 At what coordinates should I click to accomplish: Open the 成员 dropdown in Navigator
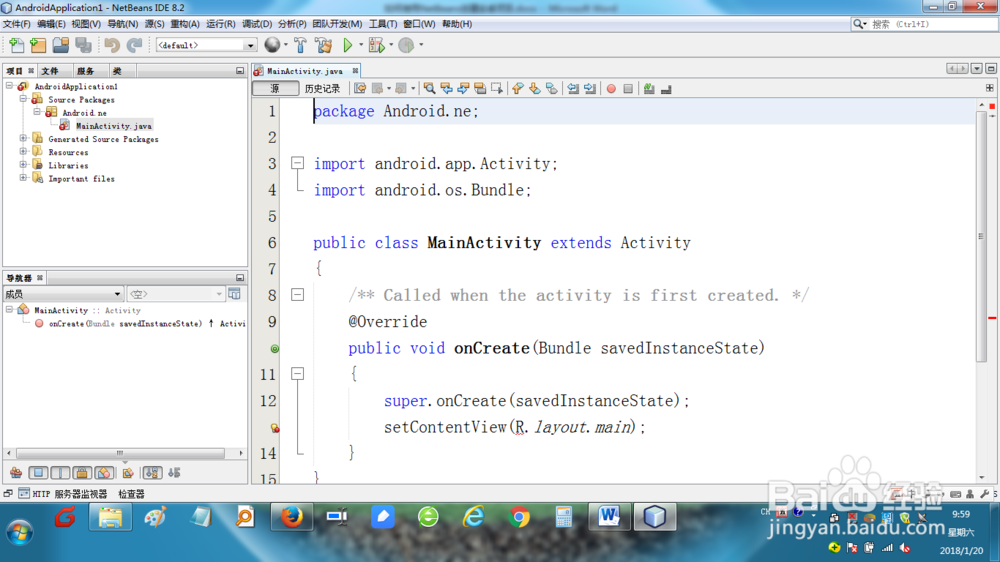point(62,294)
